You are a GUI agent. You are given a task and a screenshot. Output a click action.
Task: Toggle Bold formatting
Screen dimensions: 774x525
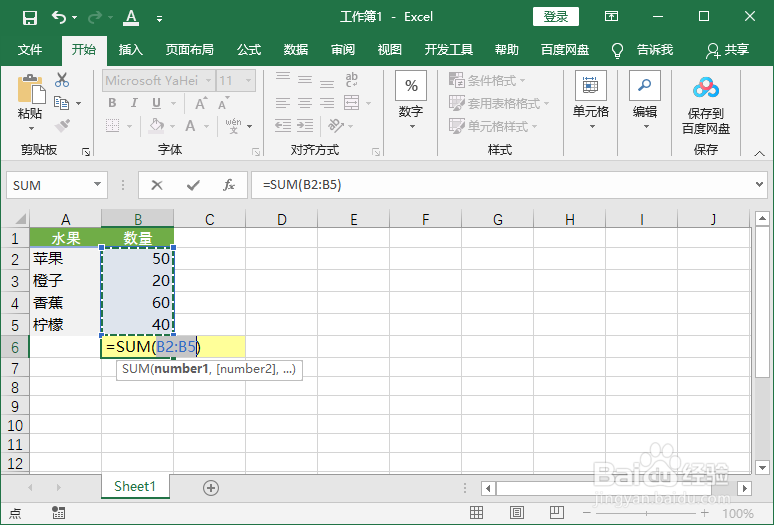112,103
